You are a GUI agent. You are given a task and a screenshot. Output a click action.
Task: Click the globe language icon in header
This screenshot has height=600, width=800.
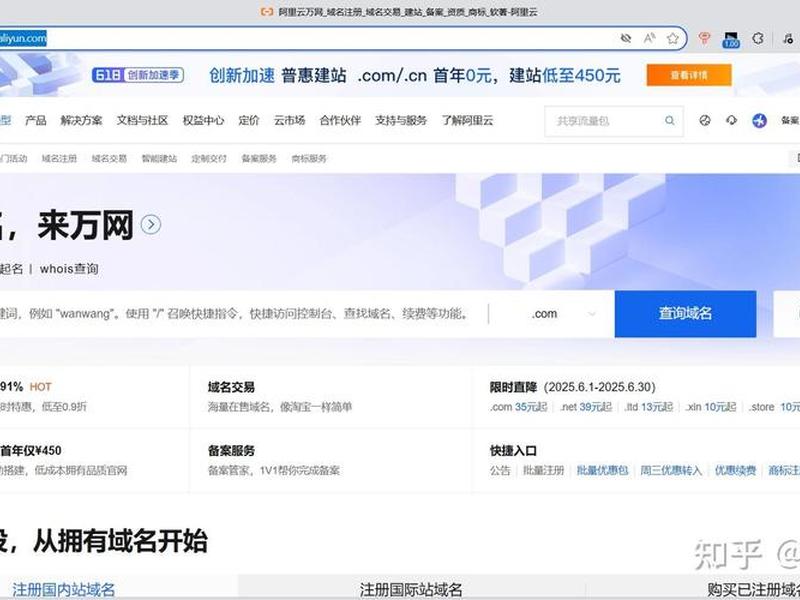705,120
